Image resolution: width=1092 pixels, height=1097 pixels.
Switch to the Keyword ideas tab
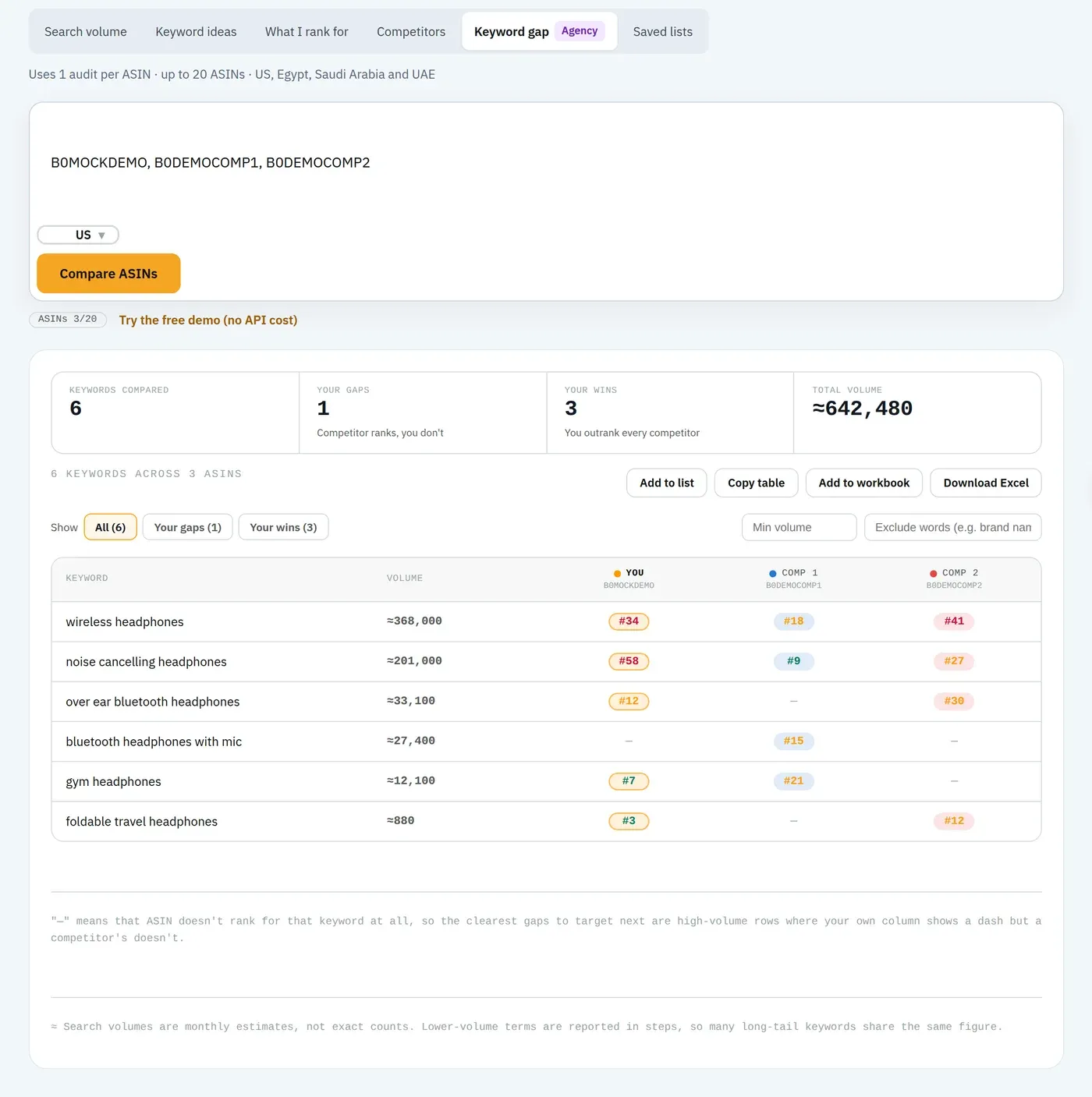point(196,32)
